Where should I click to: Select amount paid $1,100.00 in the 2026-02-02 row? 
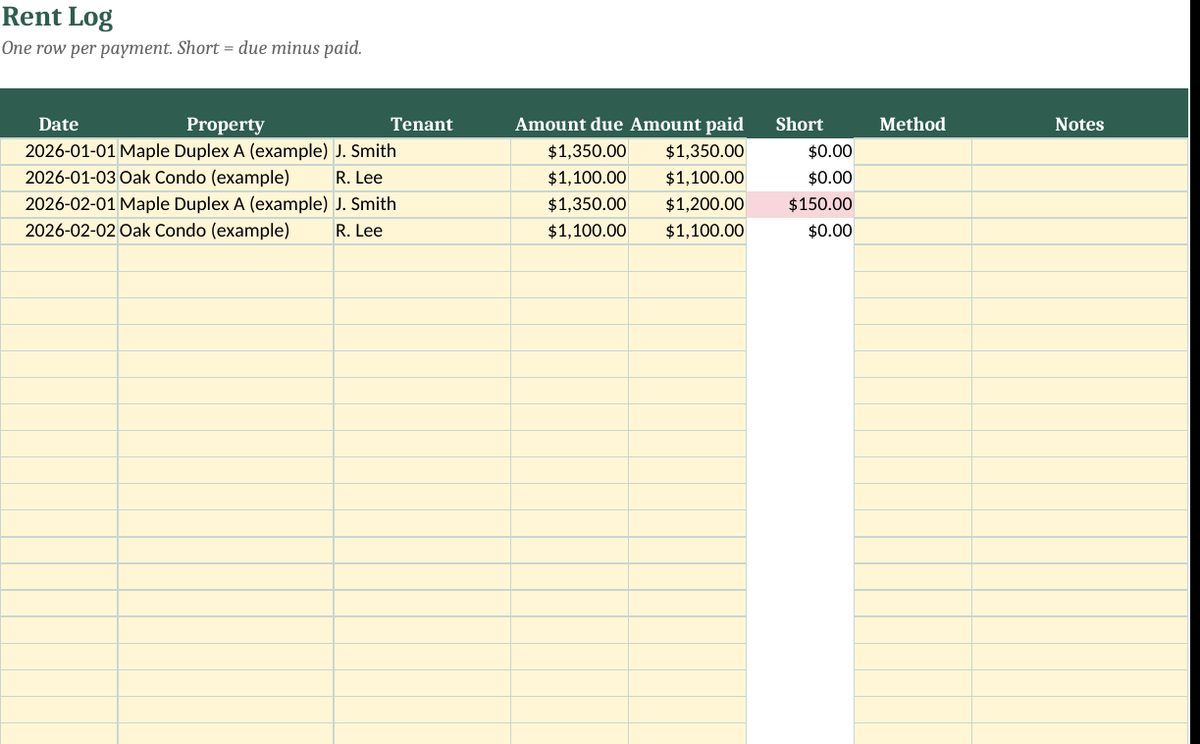(687, 231)
